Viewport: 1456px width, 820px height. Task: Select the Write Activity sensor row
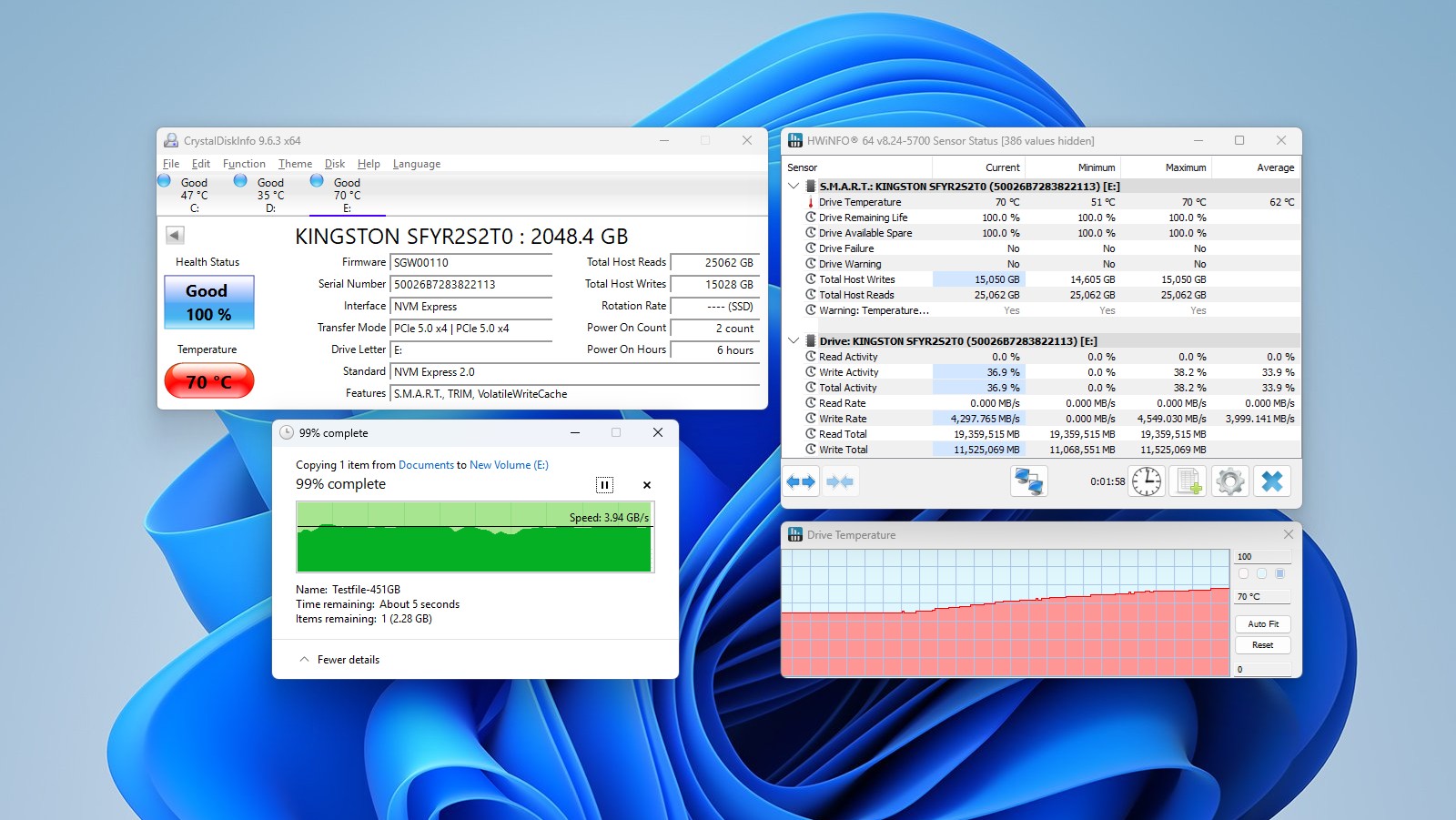pyautogui.click(x=1042, y=372)
